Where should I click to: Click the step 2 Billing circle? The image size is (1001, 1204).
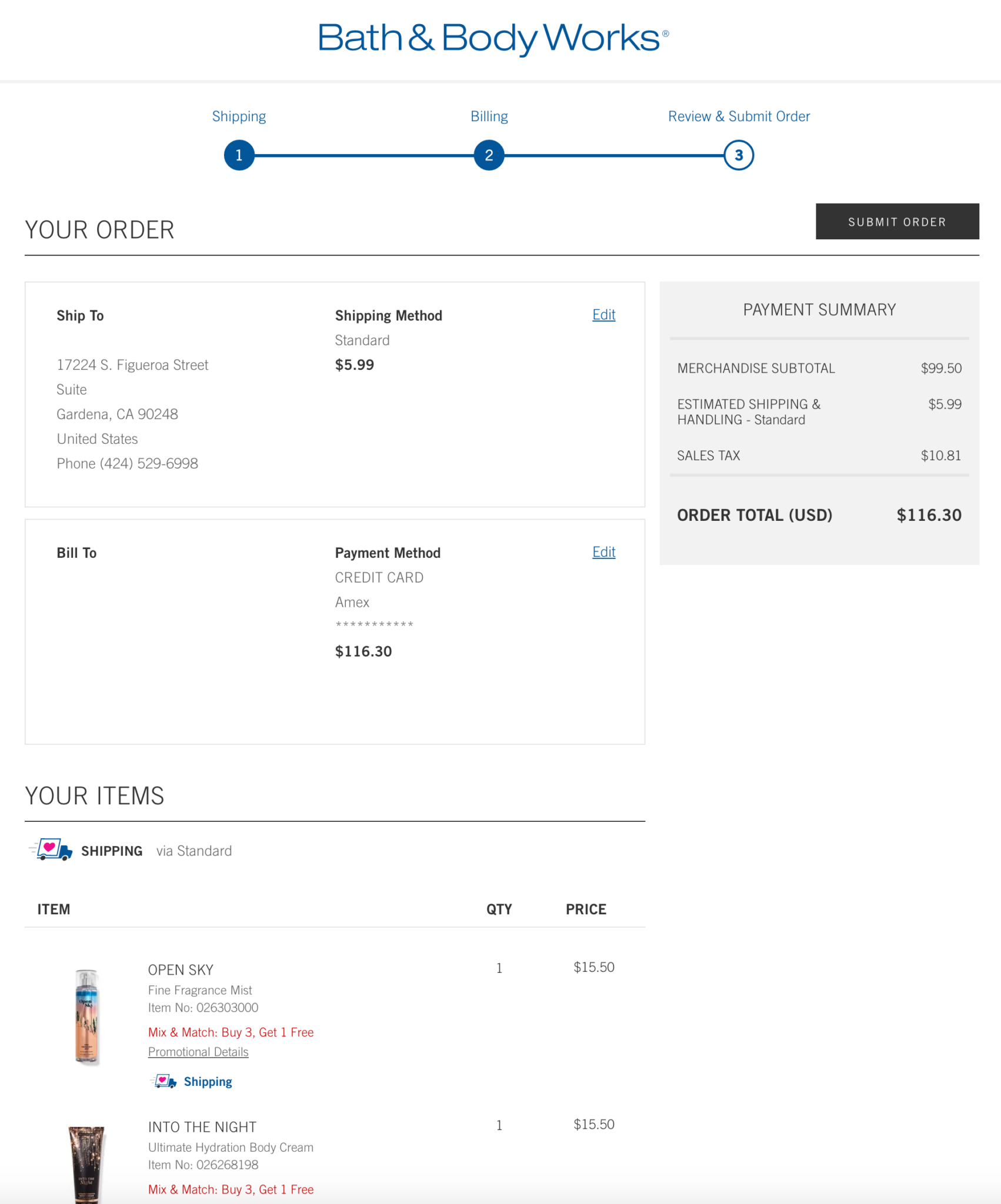point(489,155)
